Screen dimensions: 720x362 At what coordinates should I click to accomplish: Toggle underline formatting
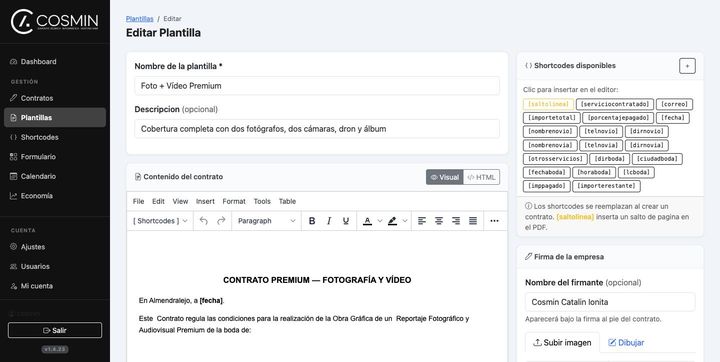click(x=346, y=221)
